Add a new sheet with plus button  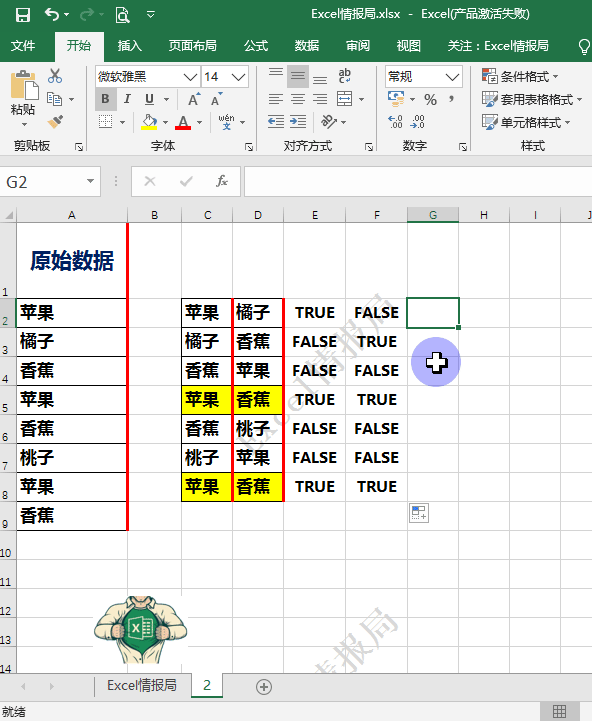coord(264,687)
